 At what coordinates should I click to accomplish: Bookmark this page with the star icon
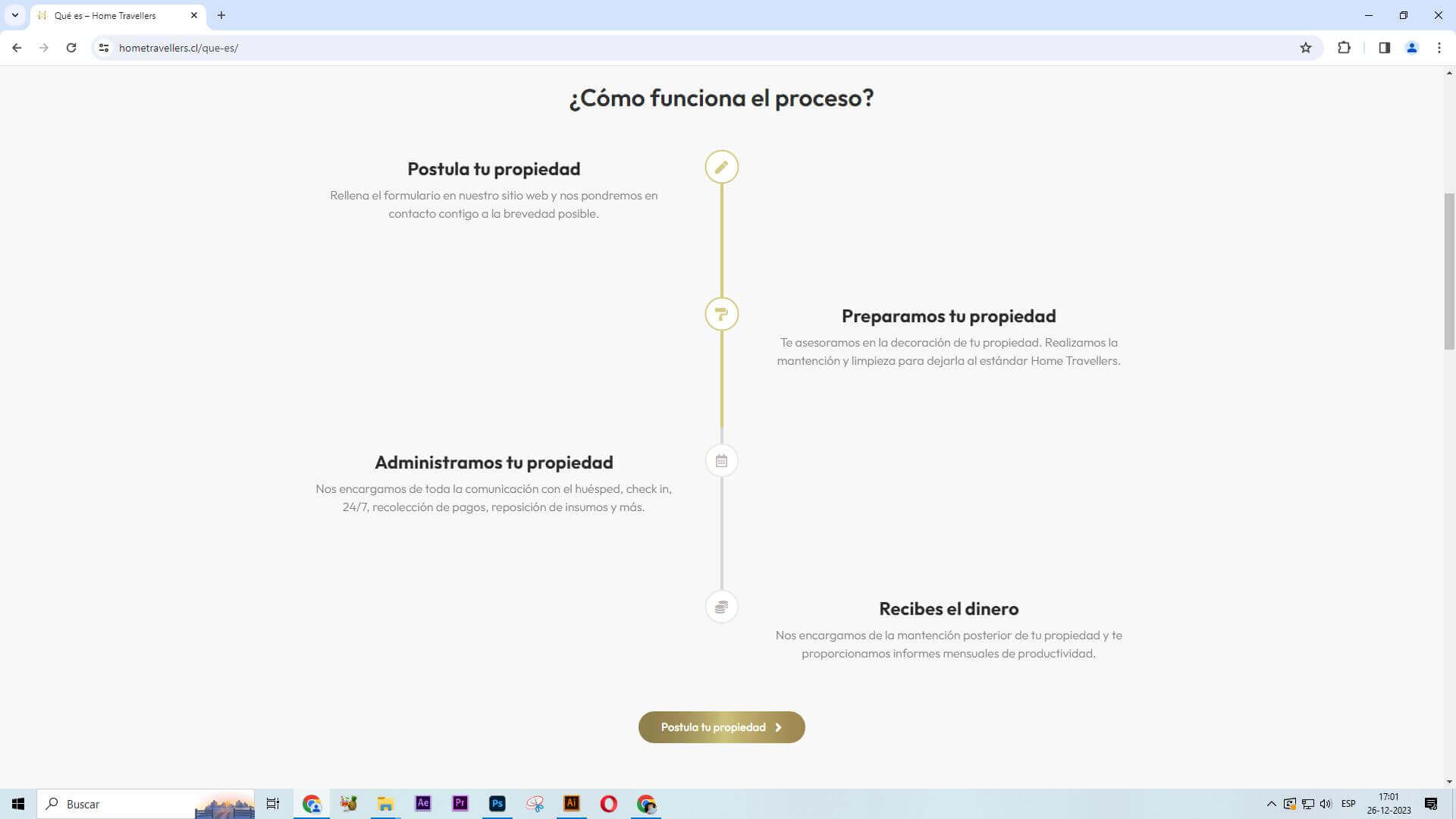click(x=1305, y=48)
